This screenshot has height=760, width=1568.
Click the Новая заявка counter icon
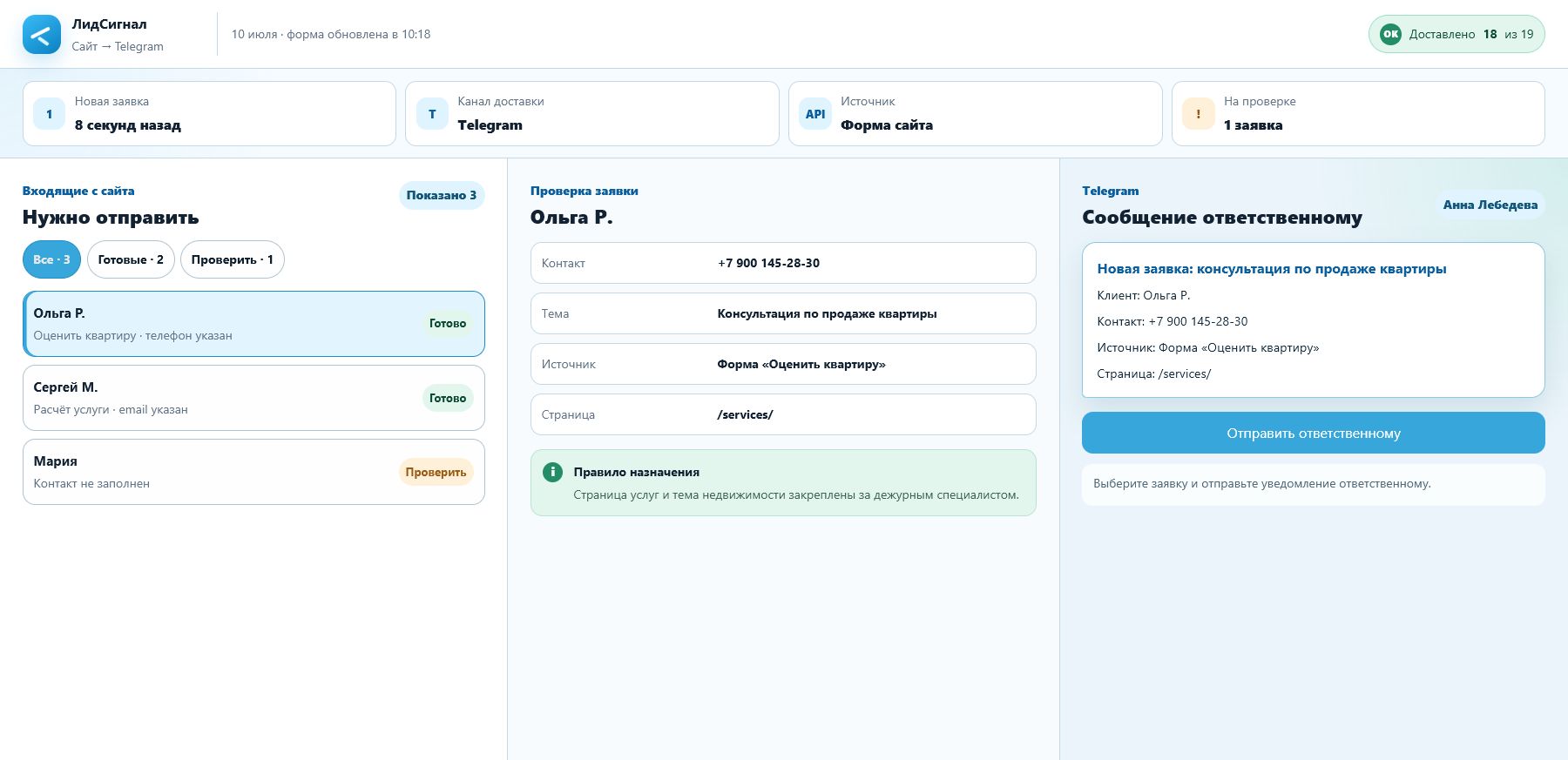[49, 114]
